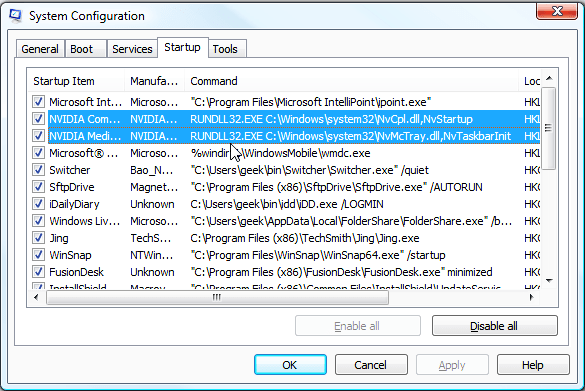Click the Bao_N... manufacturer cell
Image resolution: width=585 pixels, height=391 pixels.
coord(151,170)
